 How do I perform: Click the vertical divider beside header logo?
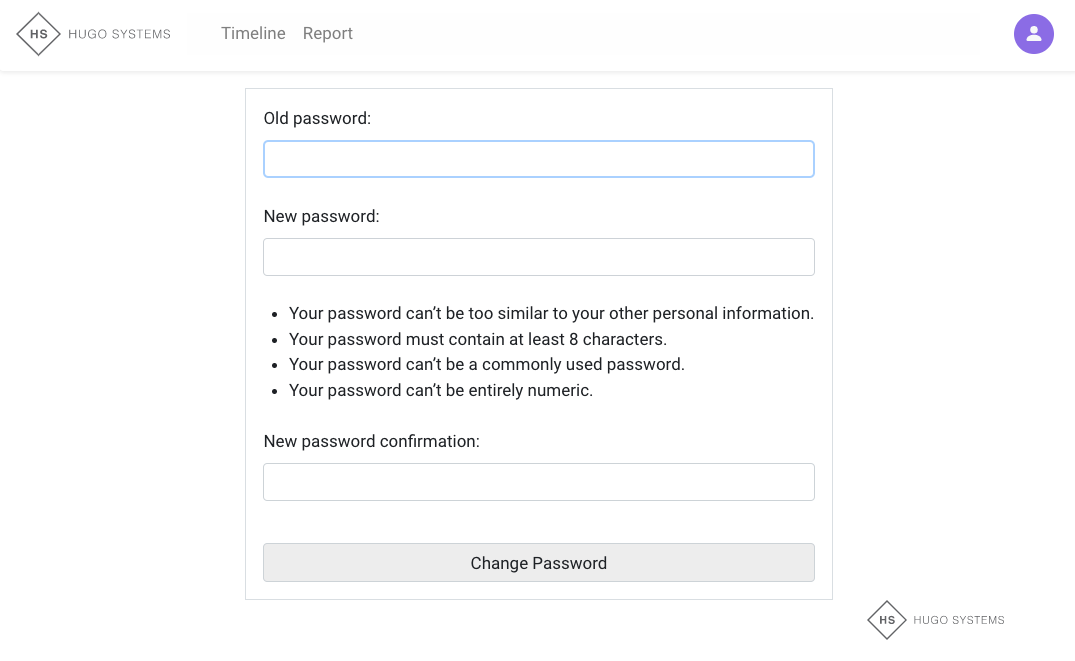tap(190, 34)
